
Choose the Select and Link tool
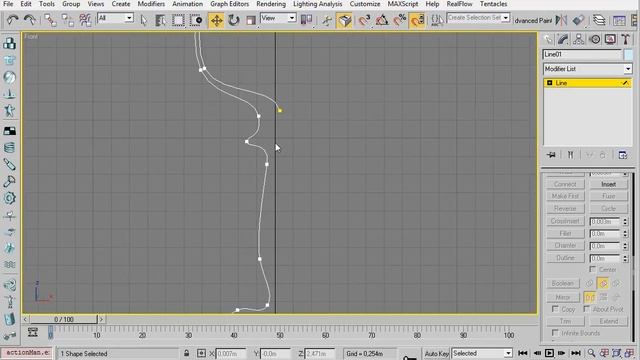(50, 20)
